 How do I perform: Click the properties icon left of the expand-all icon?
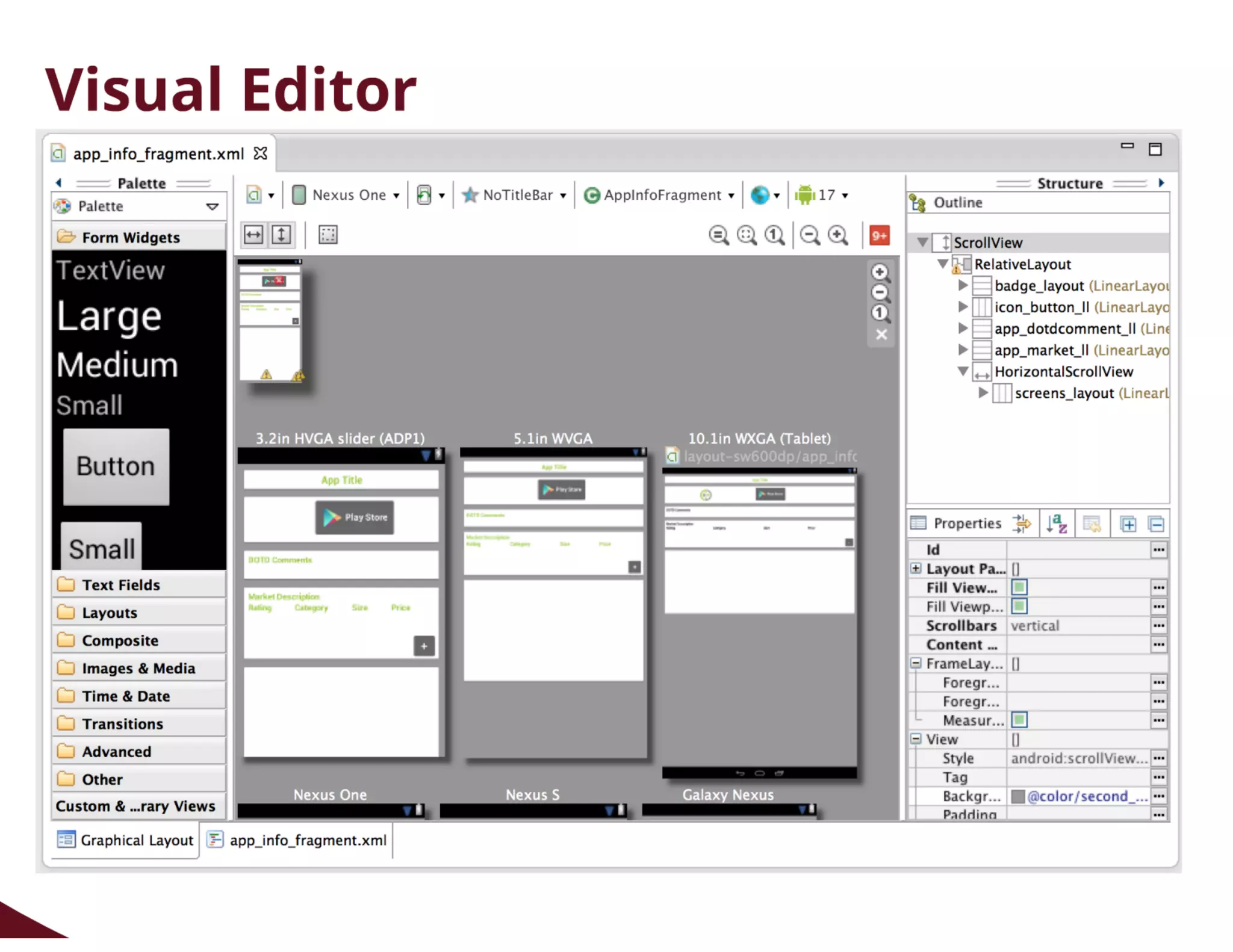1092,524
